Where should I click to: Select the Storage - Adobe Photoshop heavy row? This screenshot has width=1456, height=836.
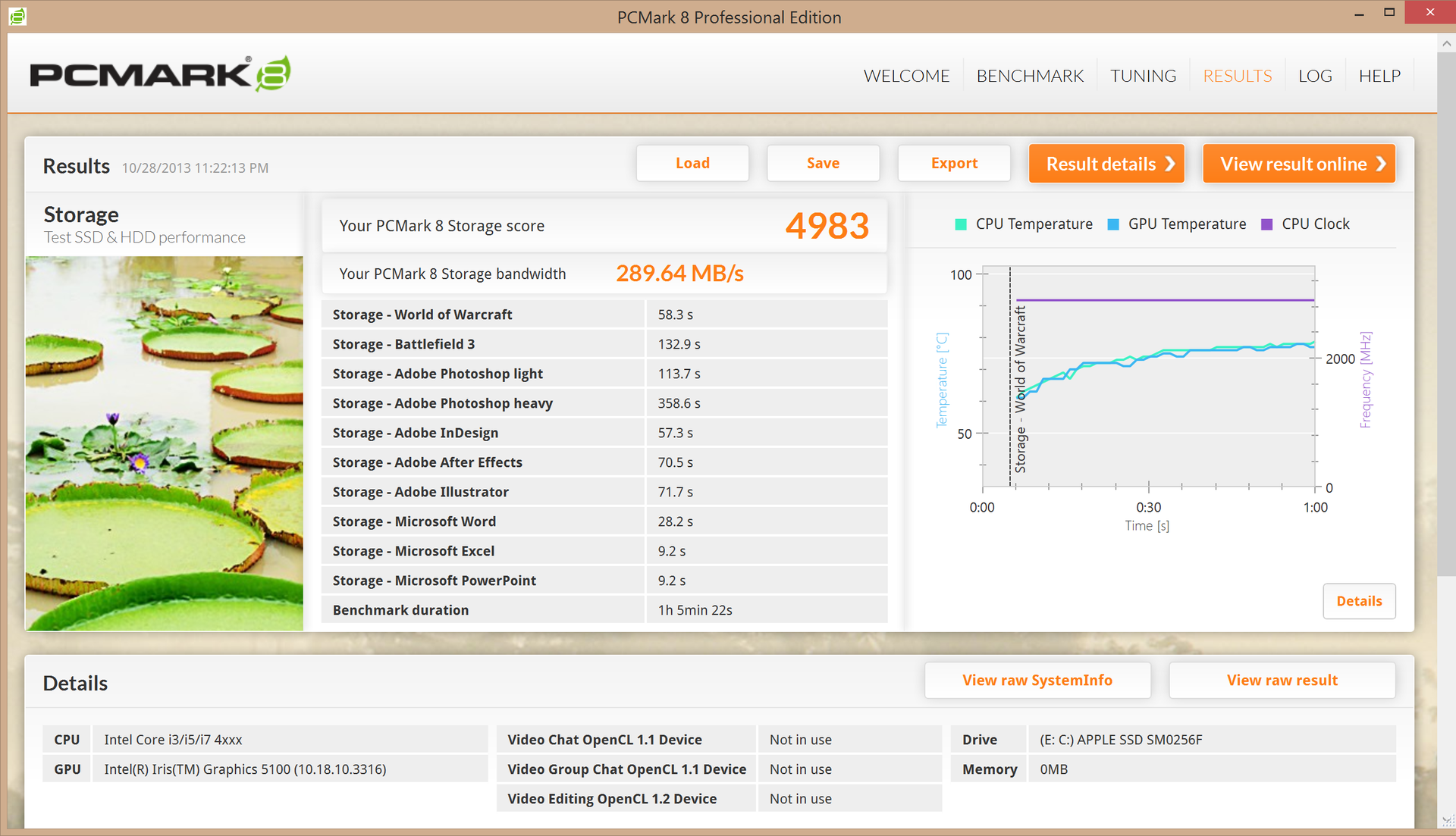(604, 403)
